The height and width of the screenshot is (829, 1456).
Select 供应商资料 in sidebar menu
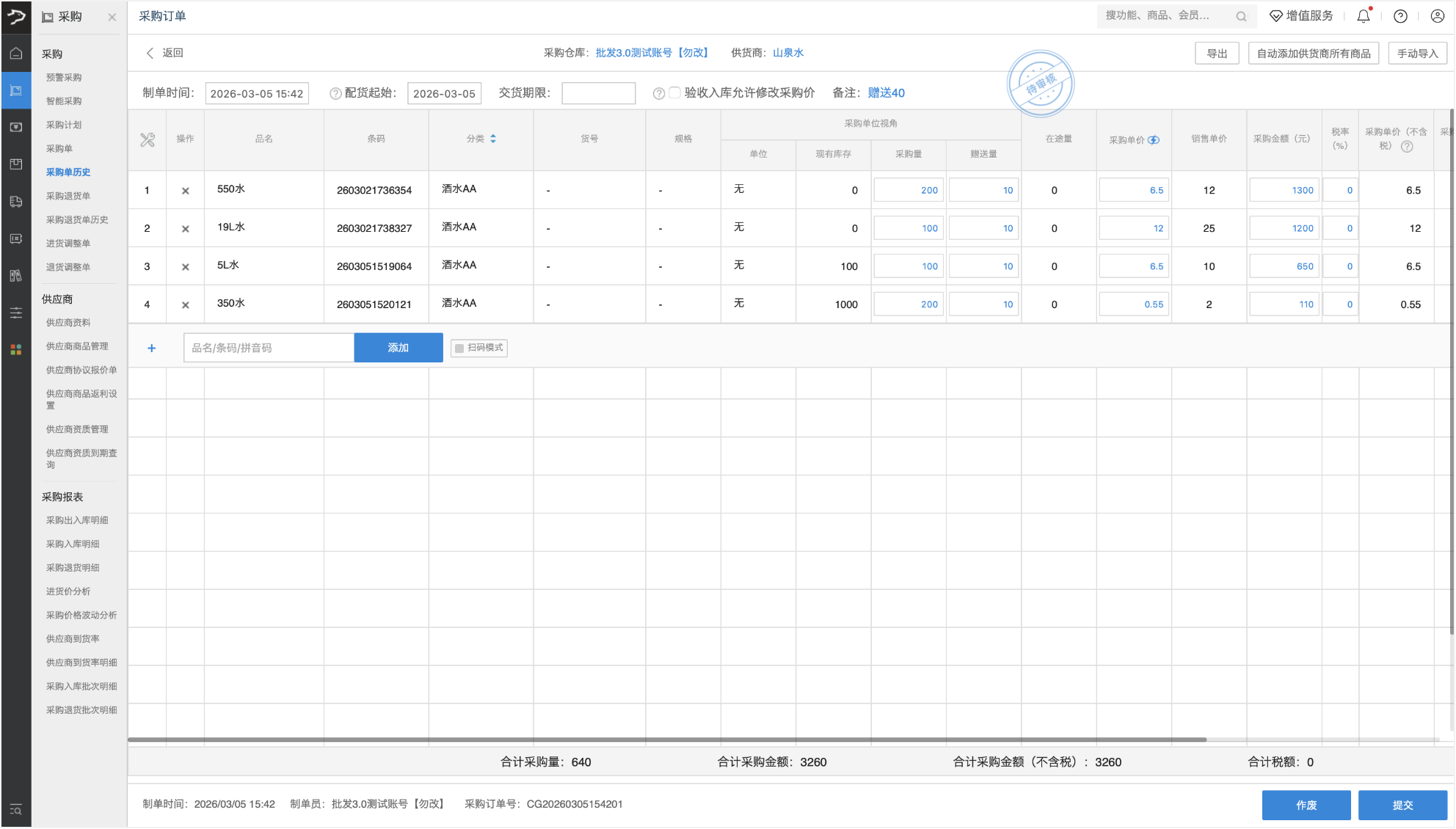(x=68, y=323)
